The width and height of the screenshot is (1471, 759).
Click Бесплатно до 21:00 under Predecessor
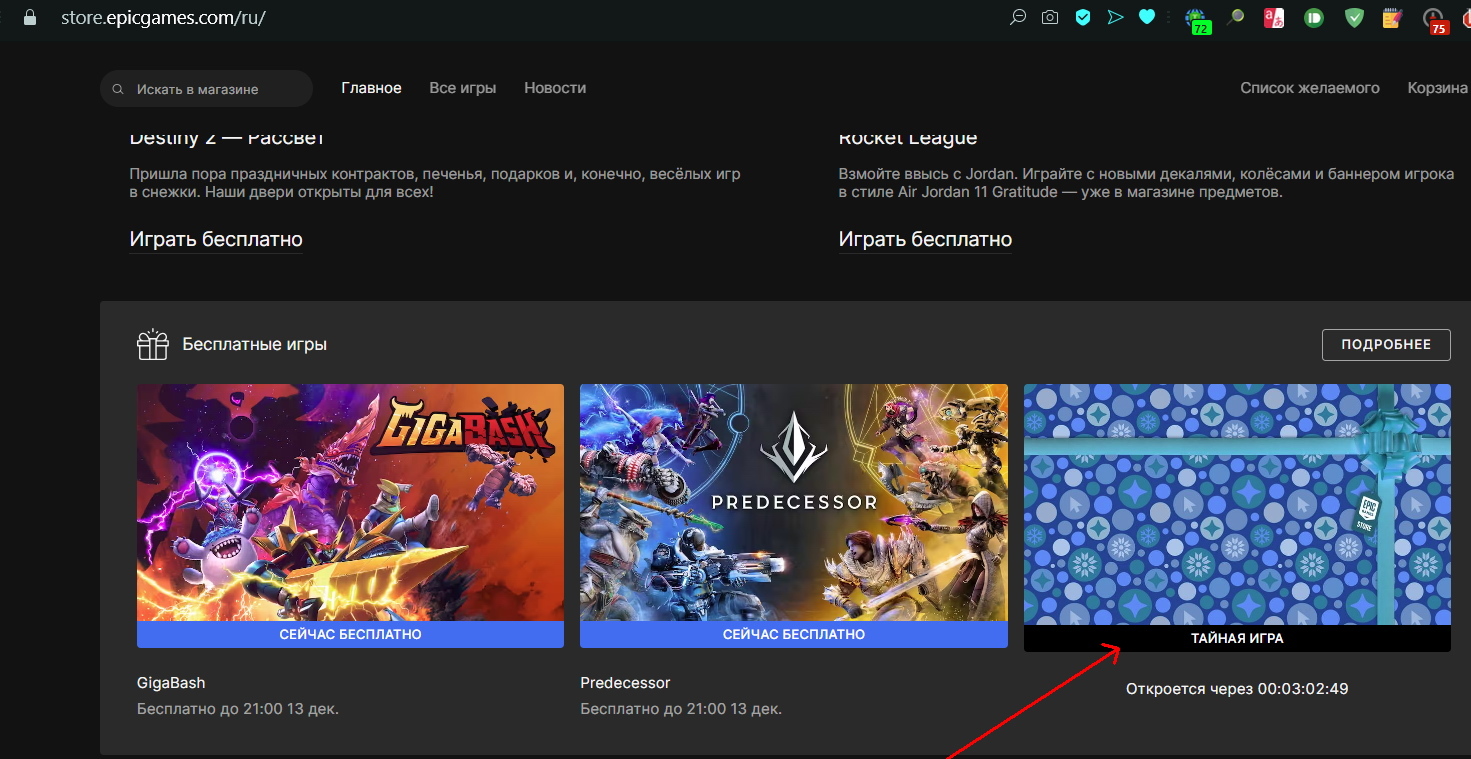681,709
